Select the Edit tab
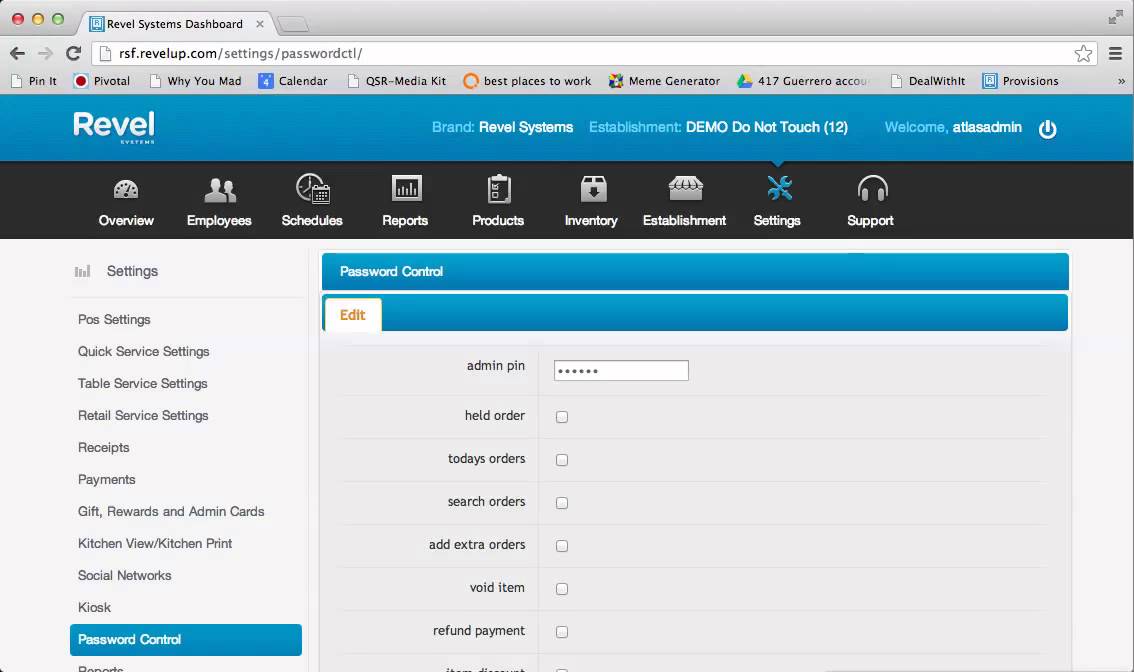This screenshot has height=672, width=1134. (353, 315)
